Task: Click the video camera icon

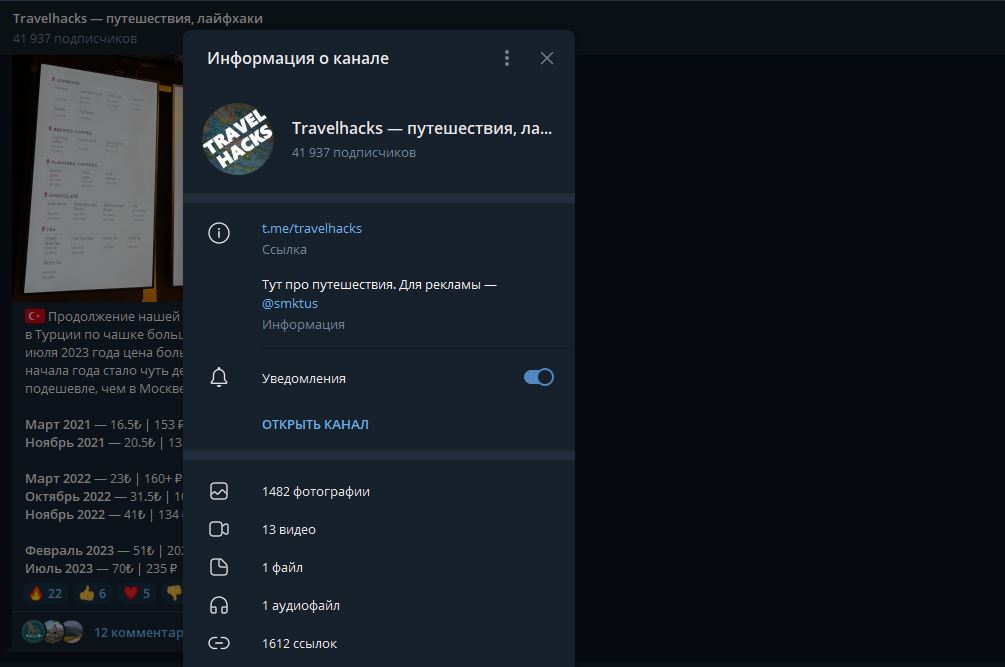Action: tap(219, 529)
